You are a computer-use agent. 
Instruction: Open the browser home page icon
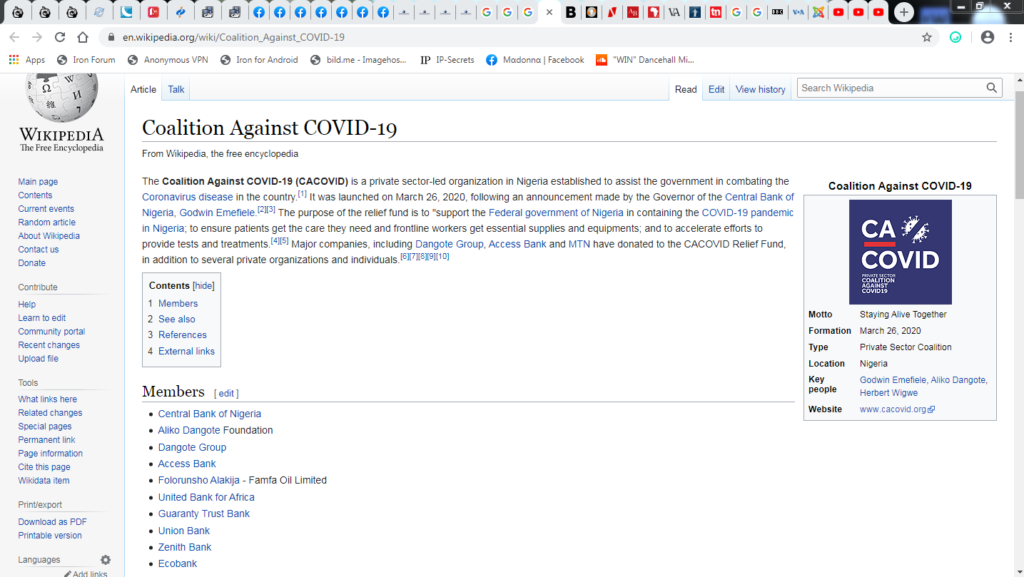click(83, 37)
